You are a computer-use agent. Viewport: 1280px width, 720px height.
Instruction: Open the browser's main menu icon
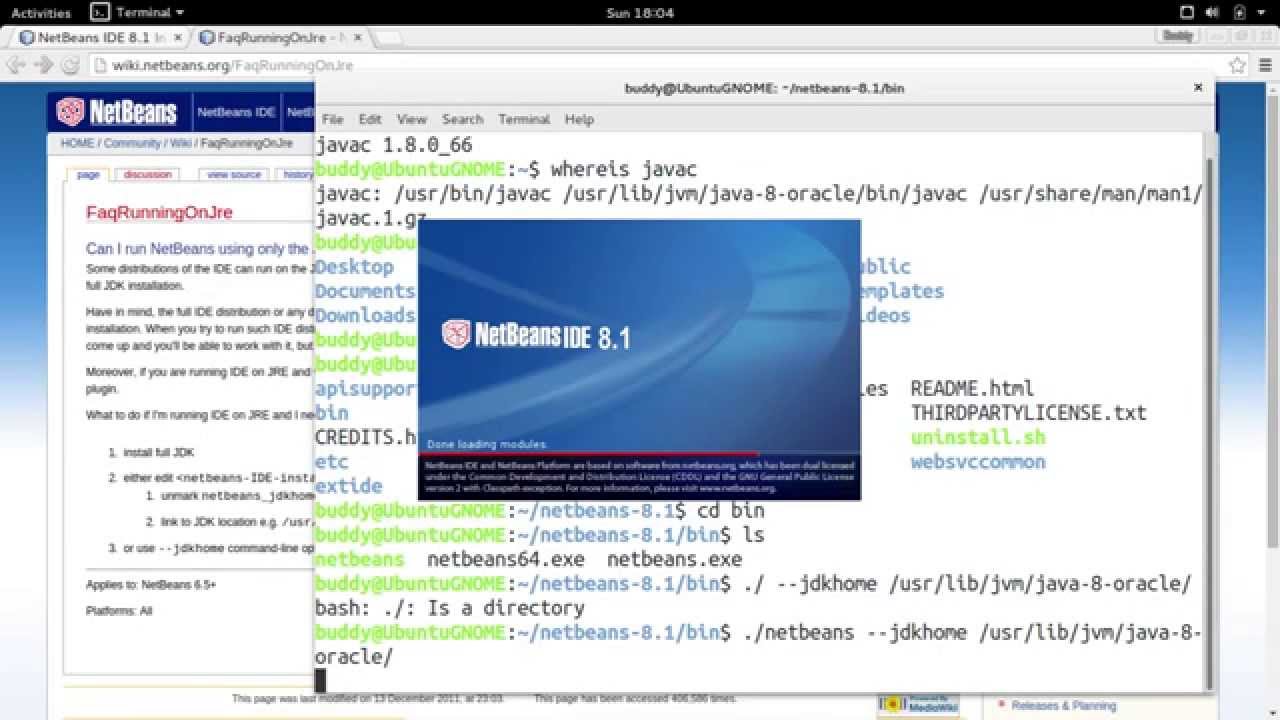(1264, 65)
